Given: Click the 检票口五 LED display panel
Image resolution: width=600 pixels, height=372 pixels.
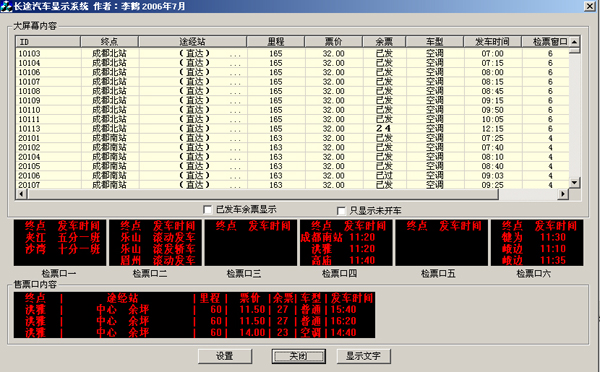Looking at the screenshot, I should pyautogui.click(x=442, y=243).
